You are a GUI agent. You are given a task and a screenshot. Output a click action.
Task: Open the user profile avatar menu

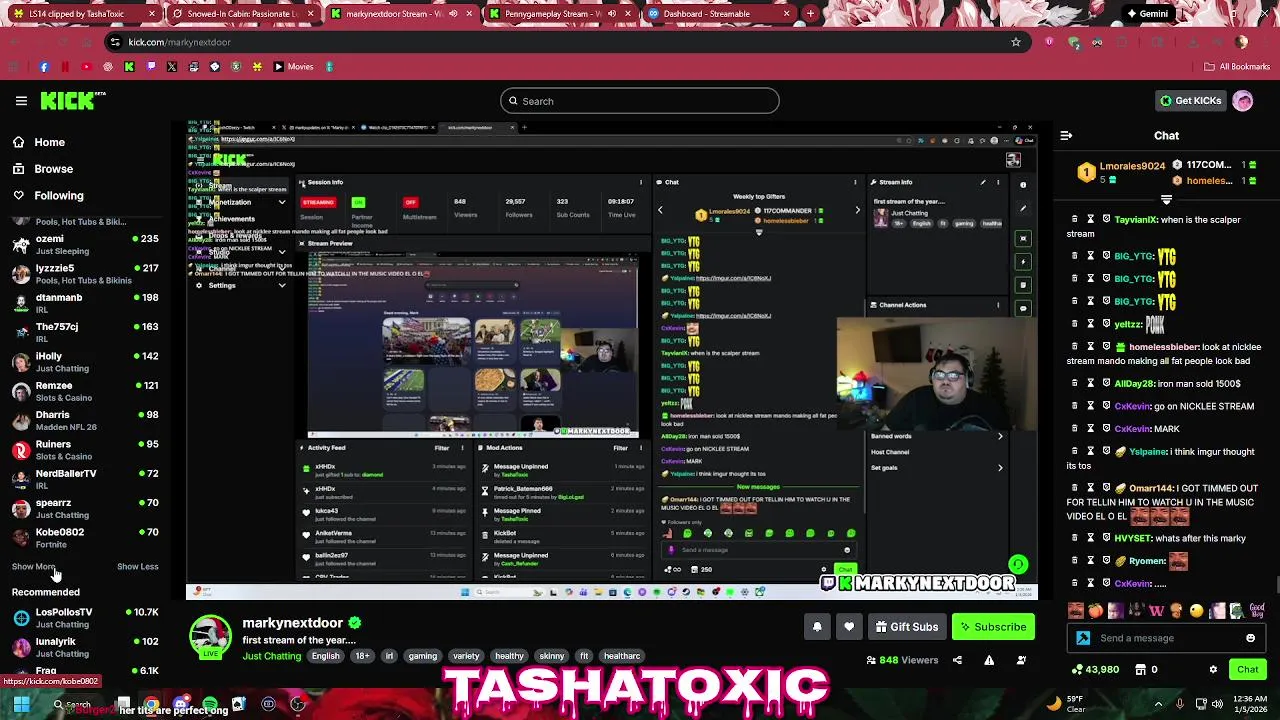coord(1243,101)
